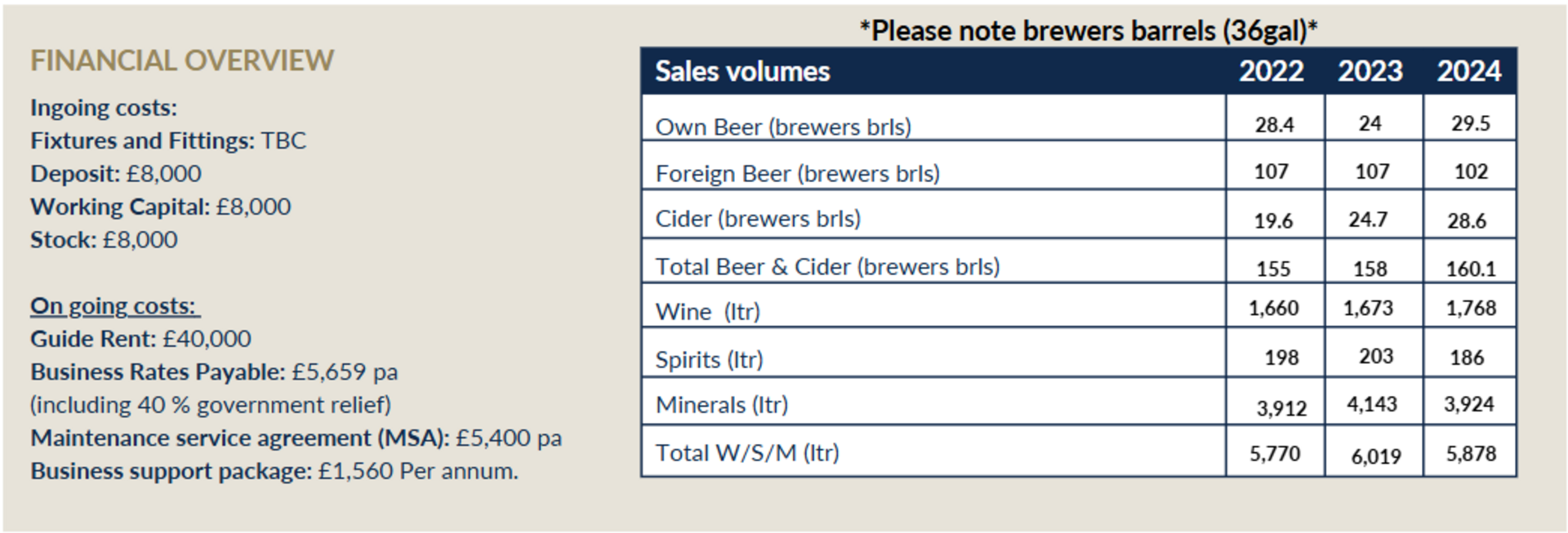This screenshot has width=1568, height=533.
Task: Click the Total W/S/M 2024 value 5,878
Action: tap(1471, 454)
